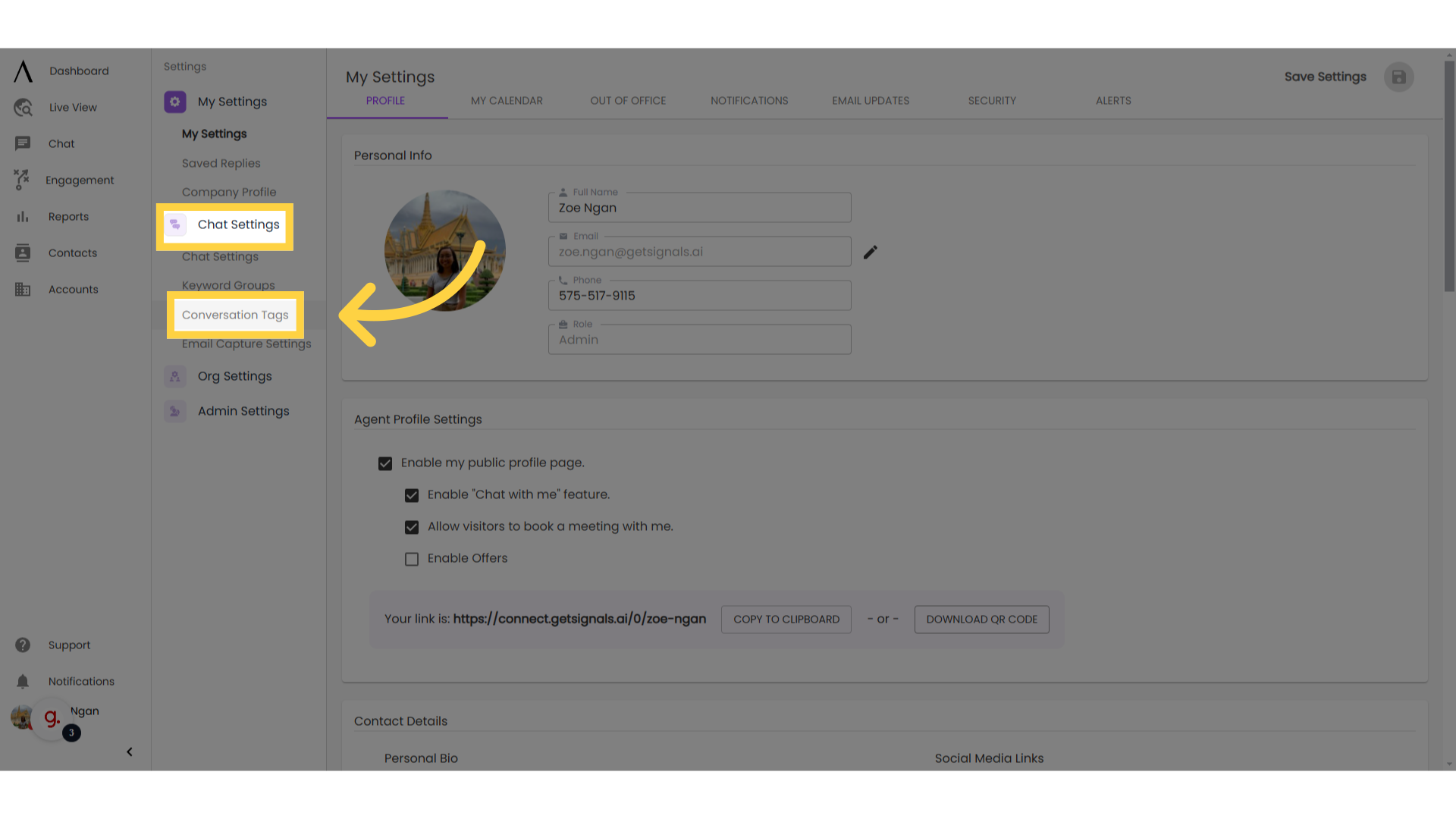Viewport: 1456px width, 819px height.
Task: Click COPY TO CLIPBOARD button
Action: click(786, 619)
